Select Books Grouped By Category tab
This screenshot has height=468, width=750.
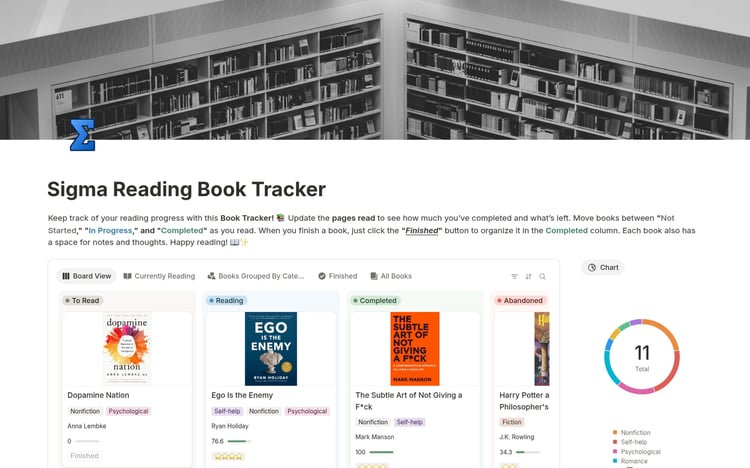[255, 276]
